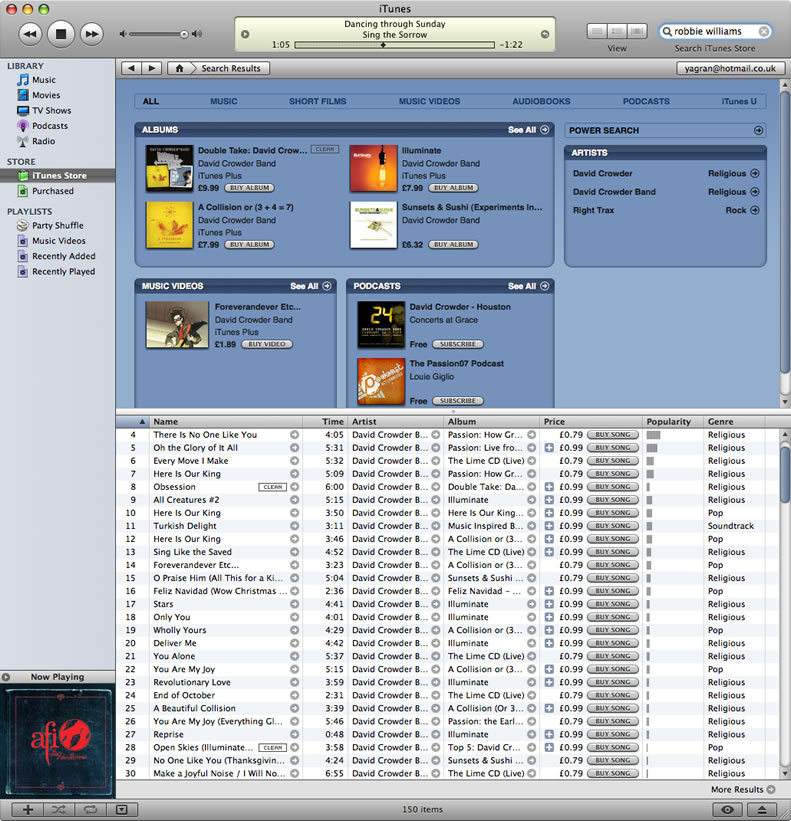Go forward with the store forward arrow

[x=152, y=68]
